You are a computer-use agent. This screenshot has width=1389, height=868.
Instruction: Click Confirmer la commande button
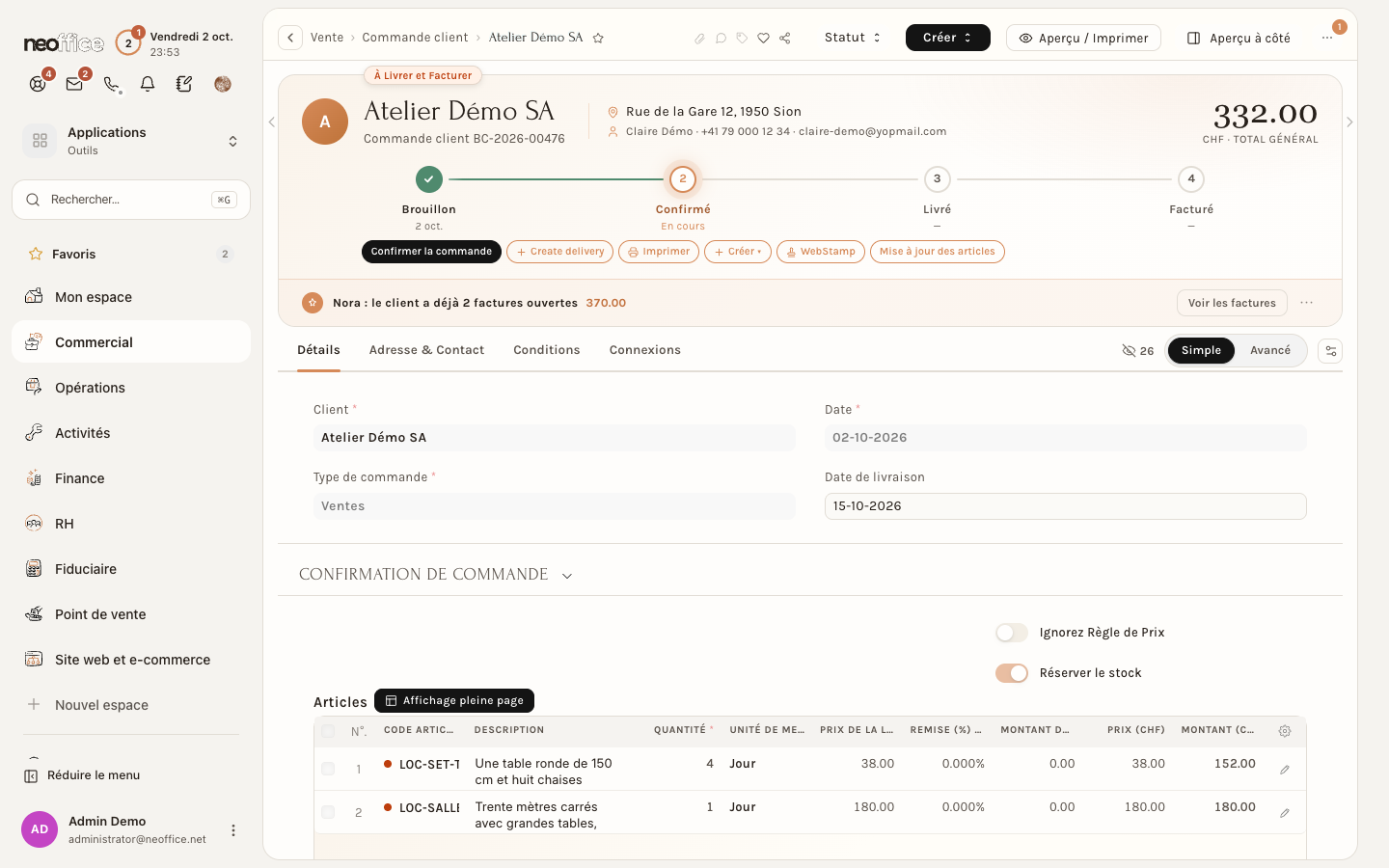click(x=431, y=252)
